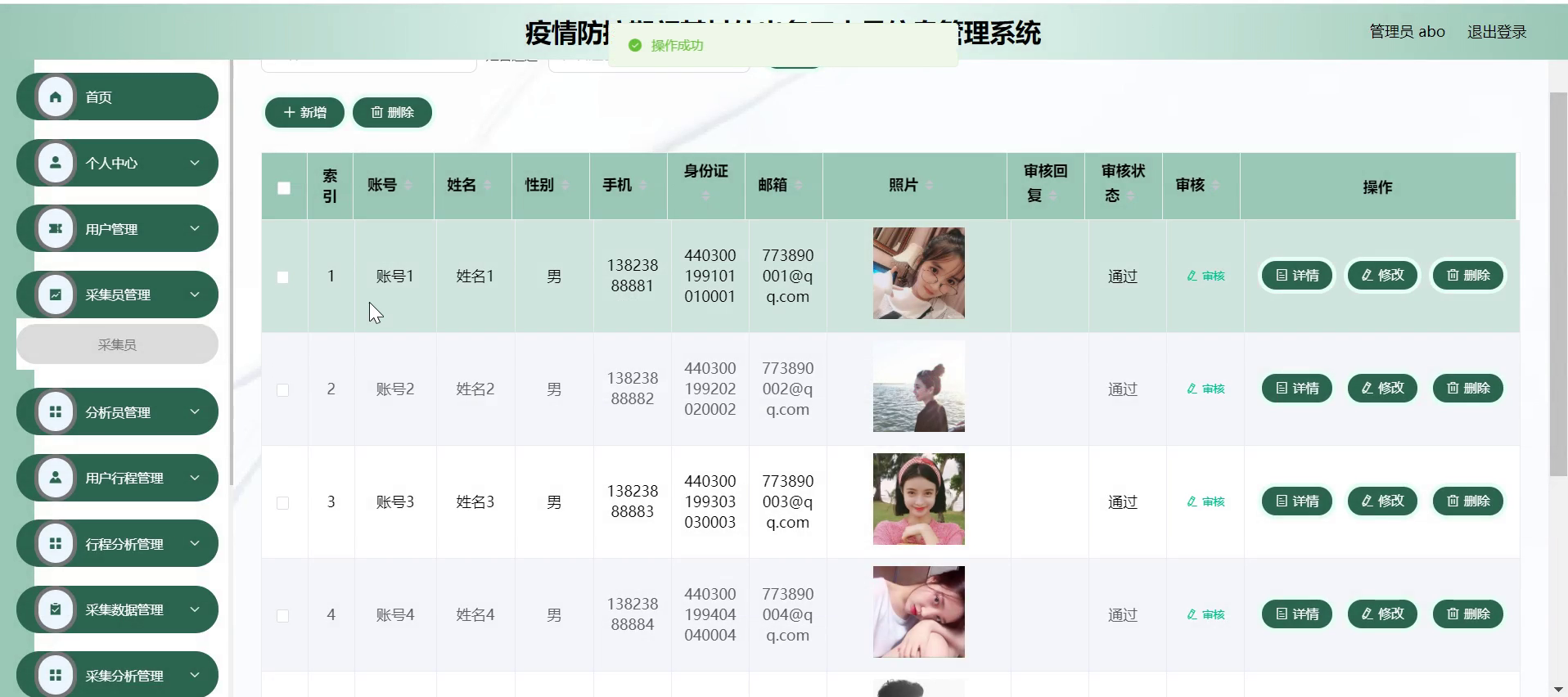The width and height of the screenshot is (1568, 697).
Task: Click the person icon beside 个人中心
Action: (56, 163)
